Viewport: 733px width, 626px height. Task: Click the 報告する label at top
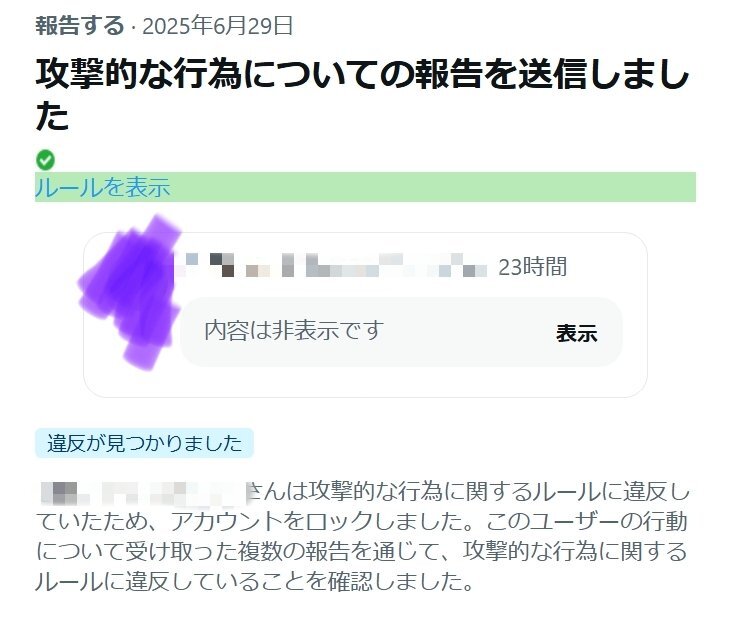pyautogui.click(x=80, y=25)
